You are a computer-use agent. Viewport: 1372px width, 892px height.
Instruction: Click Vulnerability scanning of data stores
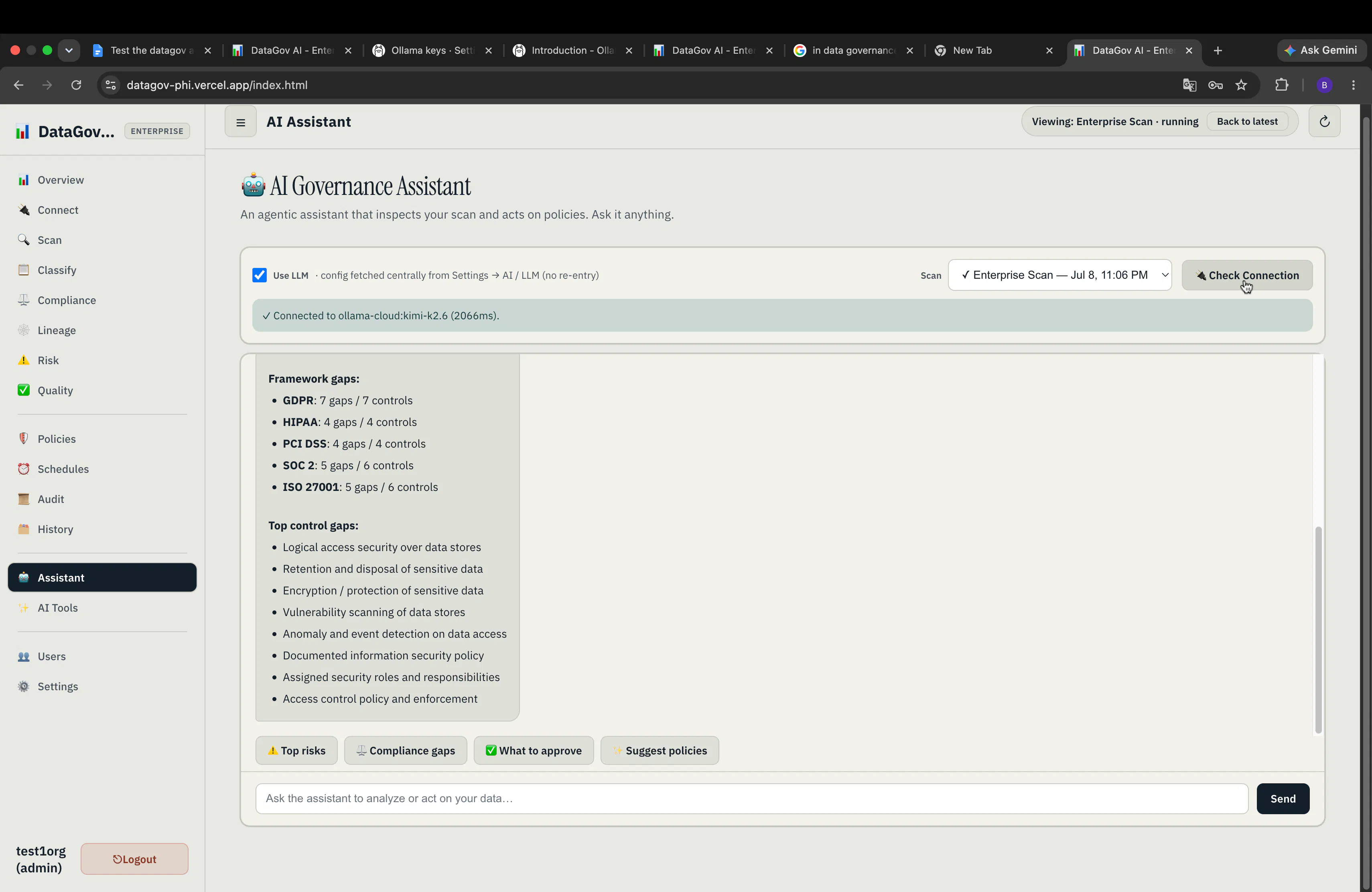(373, 612)
